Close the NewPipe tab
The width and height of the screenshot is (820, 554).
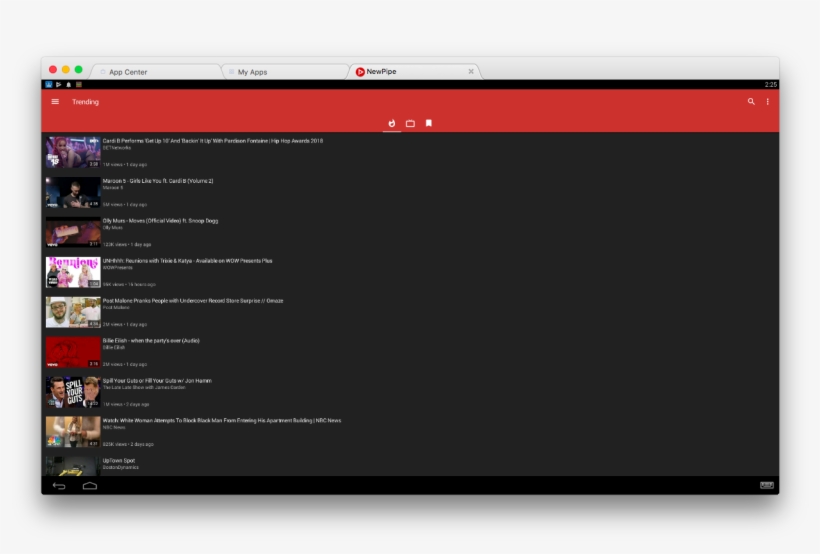(x=471, y=72)
